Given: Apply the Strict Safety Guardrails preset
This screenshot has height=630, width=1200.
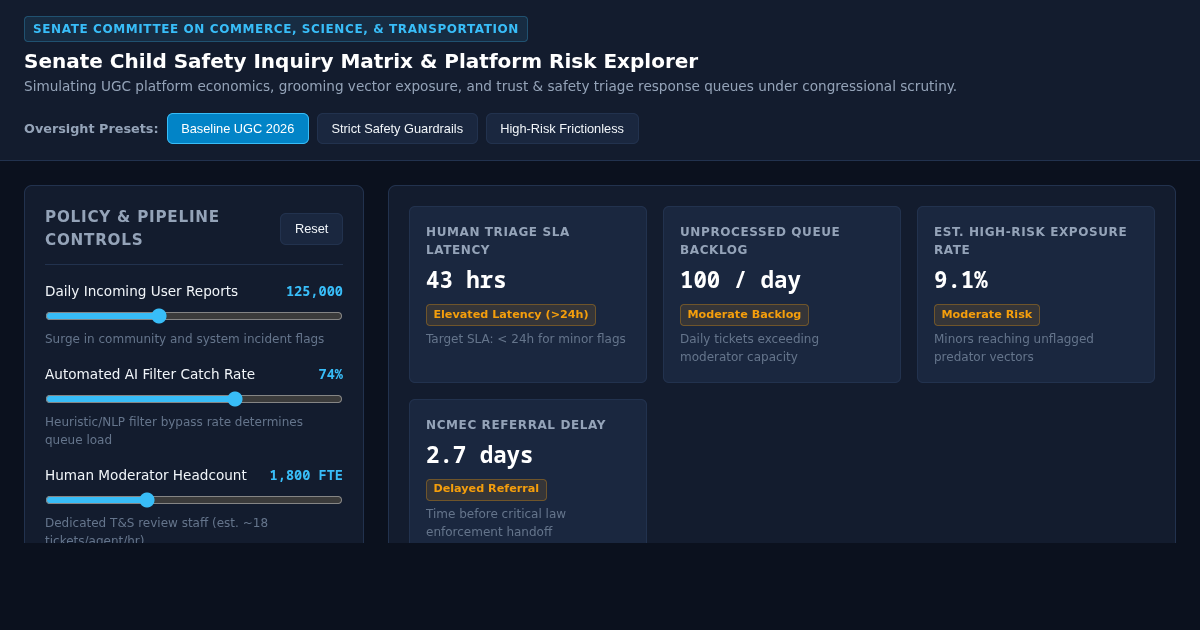Looking at the screenshot, I should pyautogui.click(x=397, y=128).
